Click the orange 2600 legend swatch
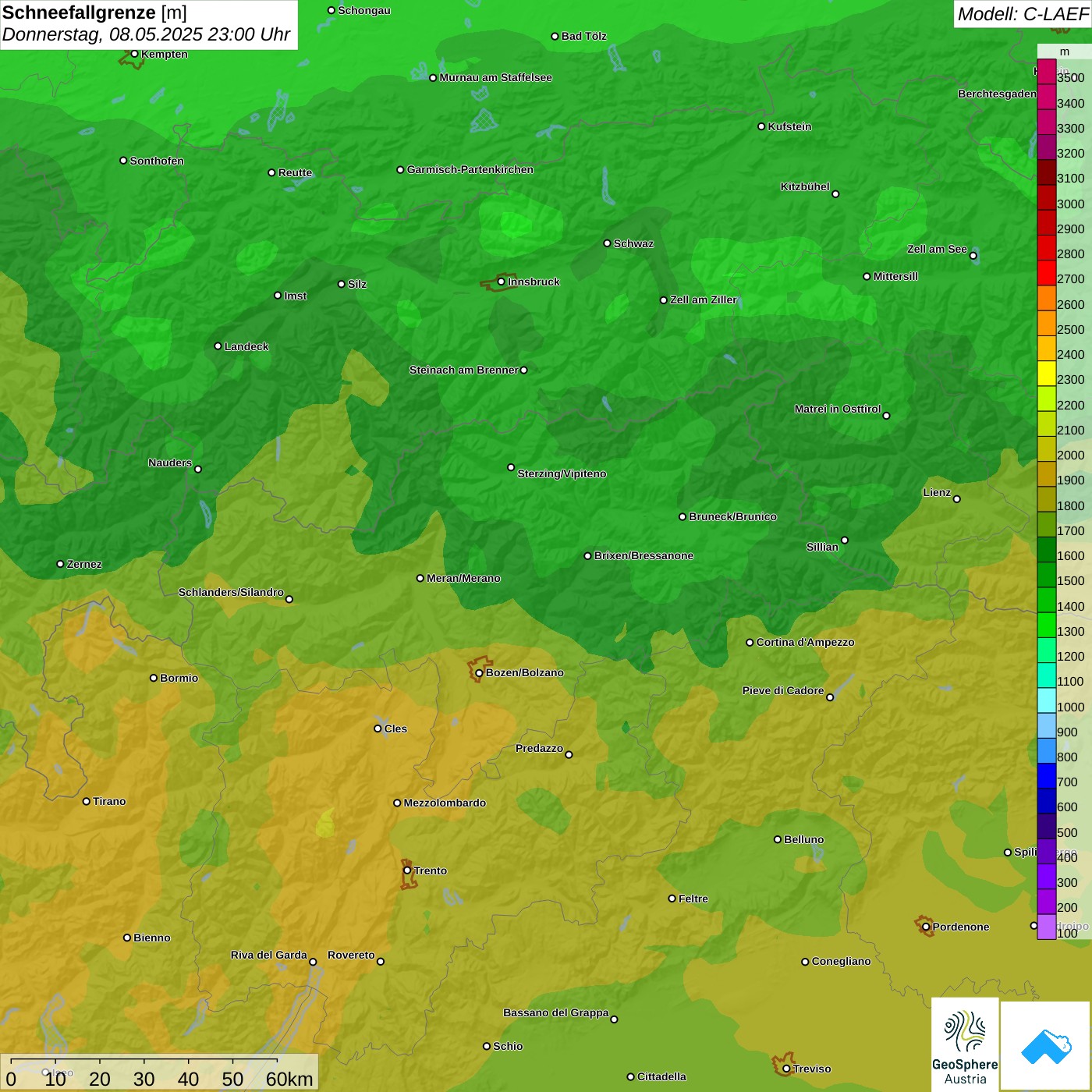This screenshot has height=1092, width=1092. click(x=1047, y=298)
